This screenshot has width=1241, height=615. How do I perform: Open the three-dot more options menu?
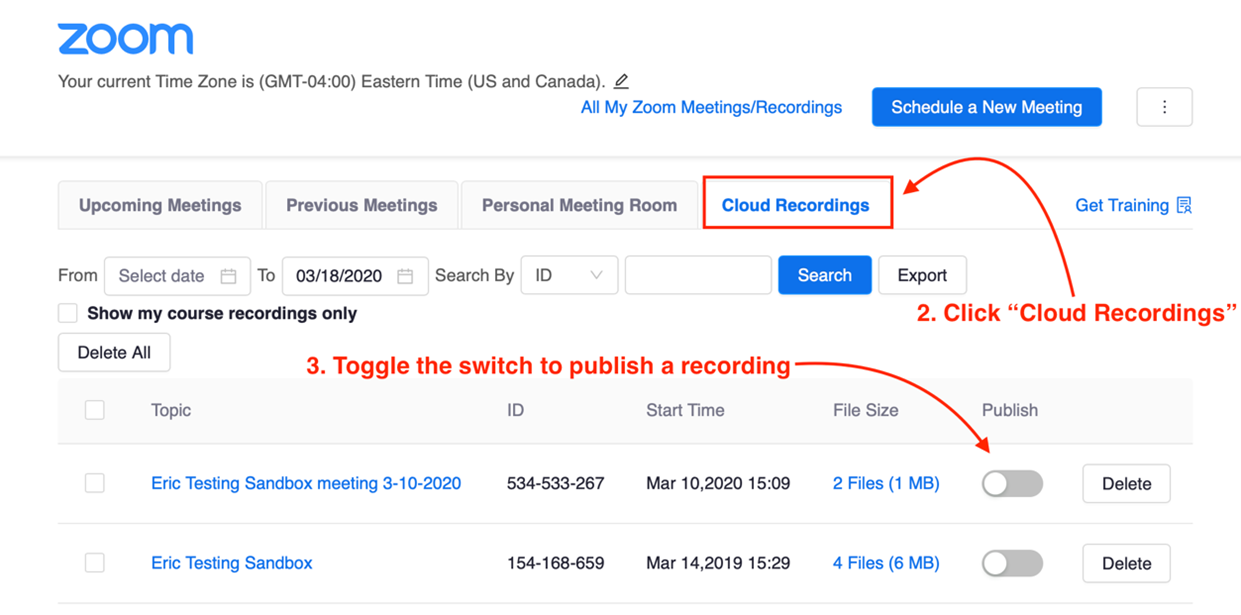click(1164, 107)
